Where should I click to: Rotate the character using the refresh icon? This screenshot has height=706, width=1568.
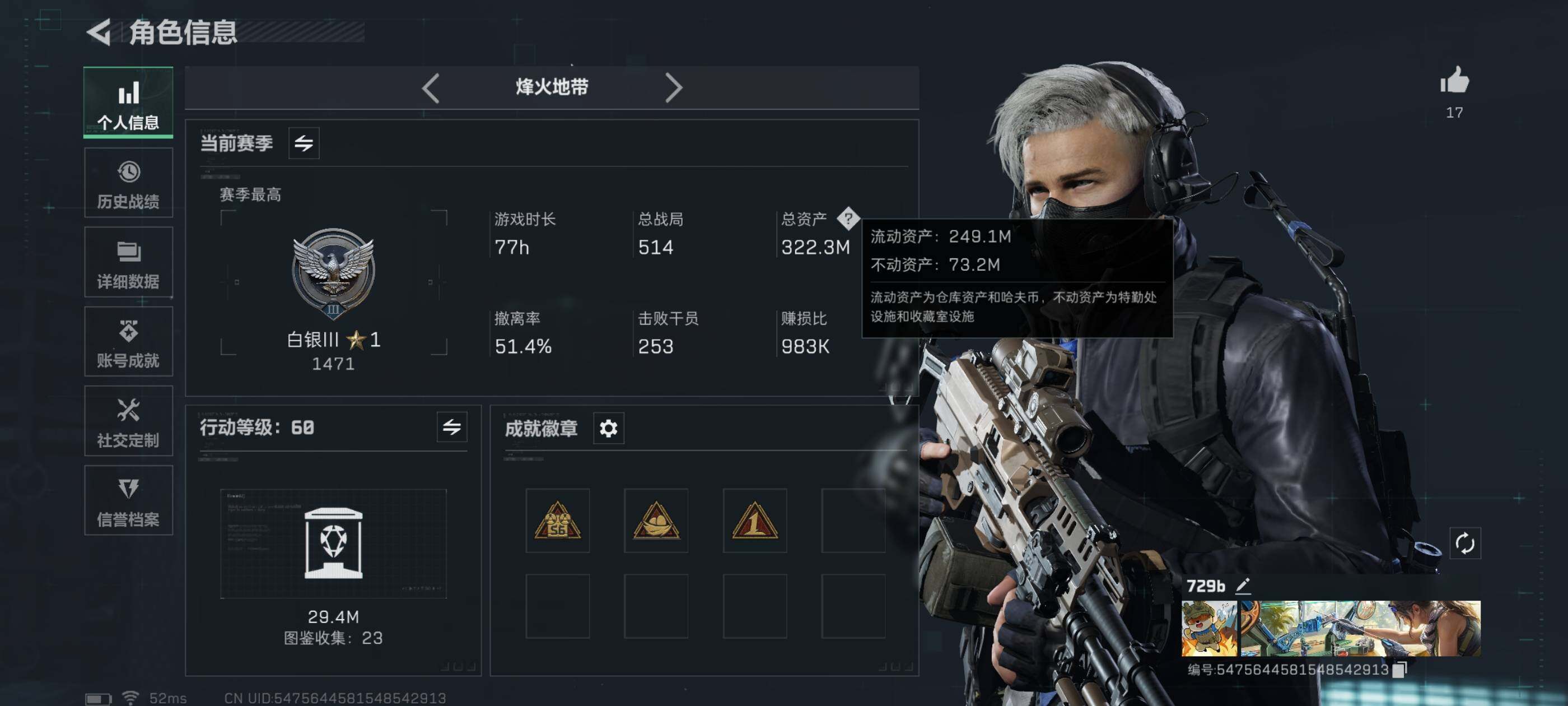(x=1464, y=544)
